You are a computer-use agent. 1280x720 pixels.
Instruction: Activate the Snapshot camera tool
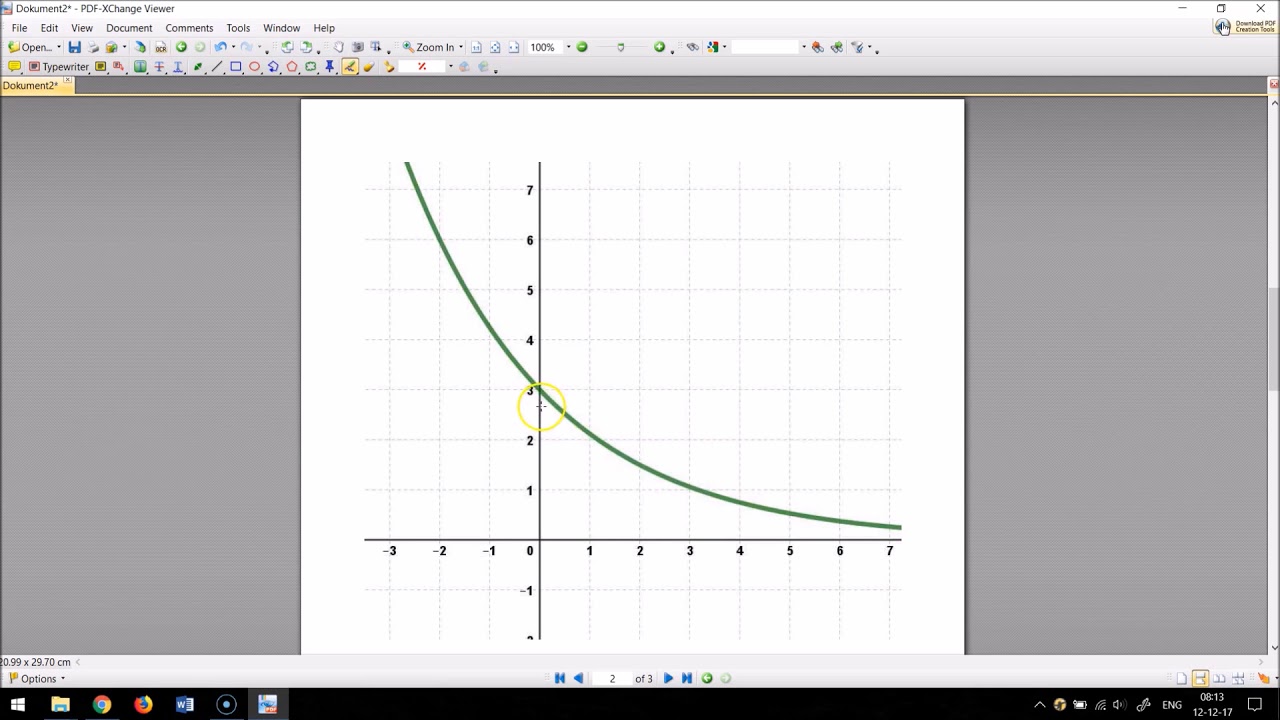pos(357,47)
